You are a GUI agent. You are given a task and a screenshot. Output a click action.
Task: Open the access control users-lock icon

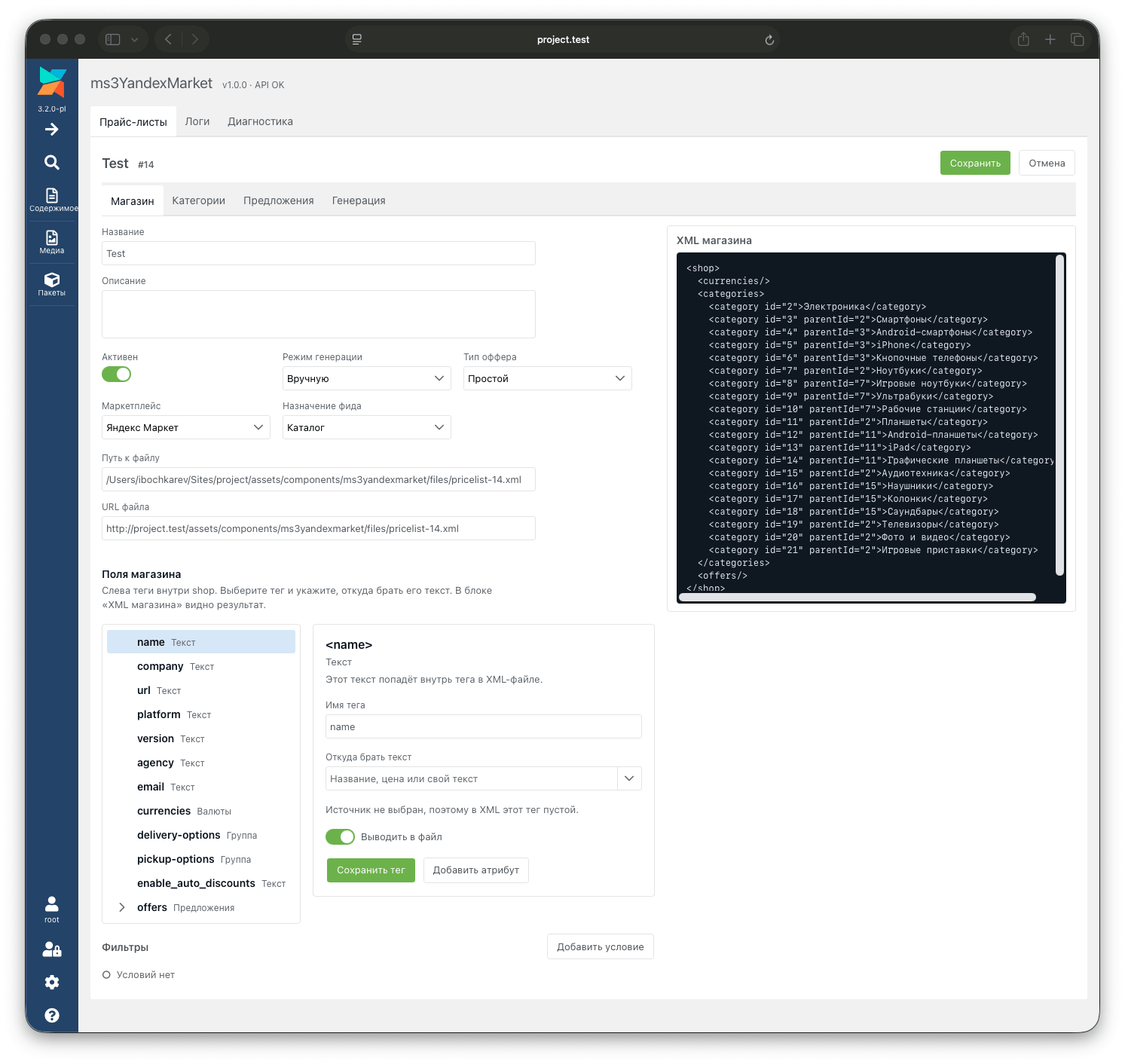pos(52,949)
